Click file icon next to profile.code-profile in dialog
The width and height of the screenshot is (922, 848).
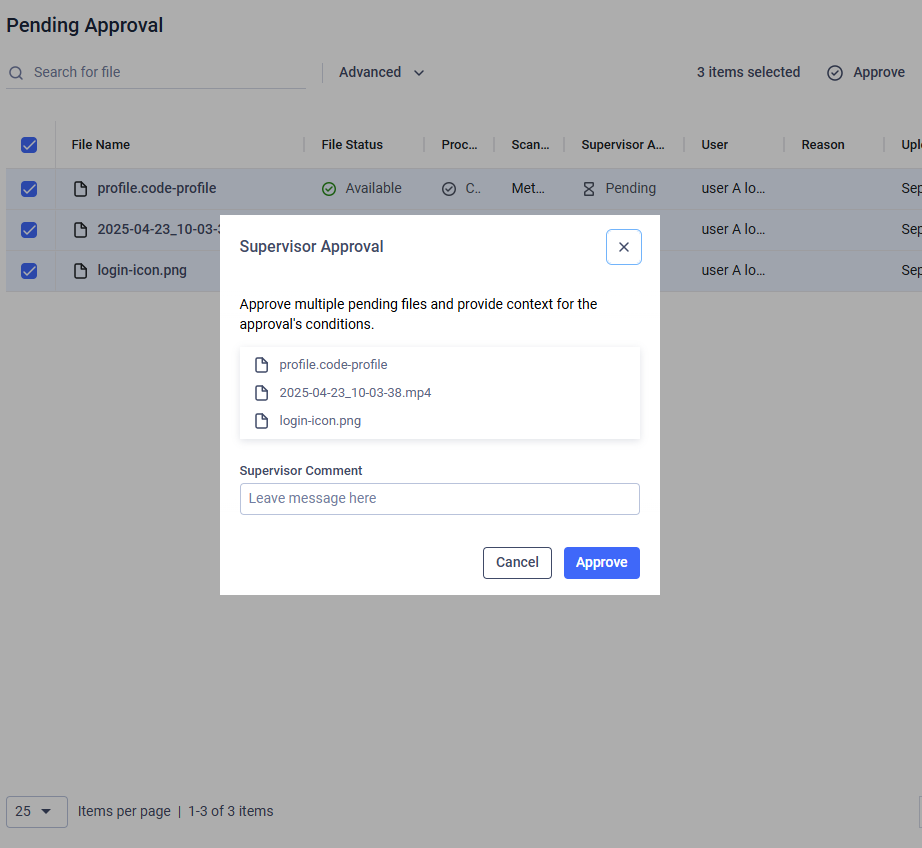pyautogui.click(x=262, y=365)
